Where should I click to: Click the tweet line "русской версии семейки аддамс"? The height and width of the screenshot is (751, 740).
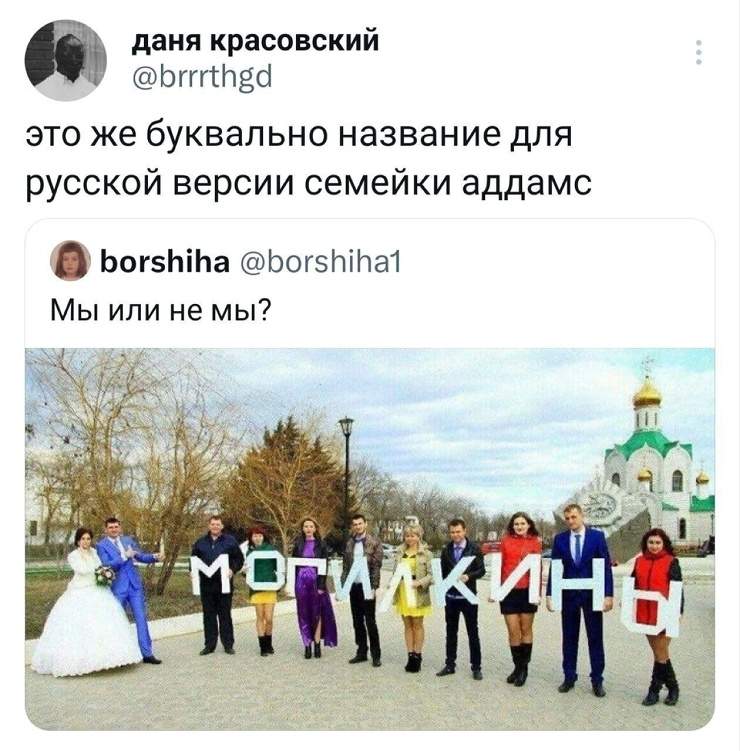(x=308, y=184)
